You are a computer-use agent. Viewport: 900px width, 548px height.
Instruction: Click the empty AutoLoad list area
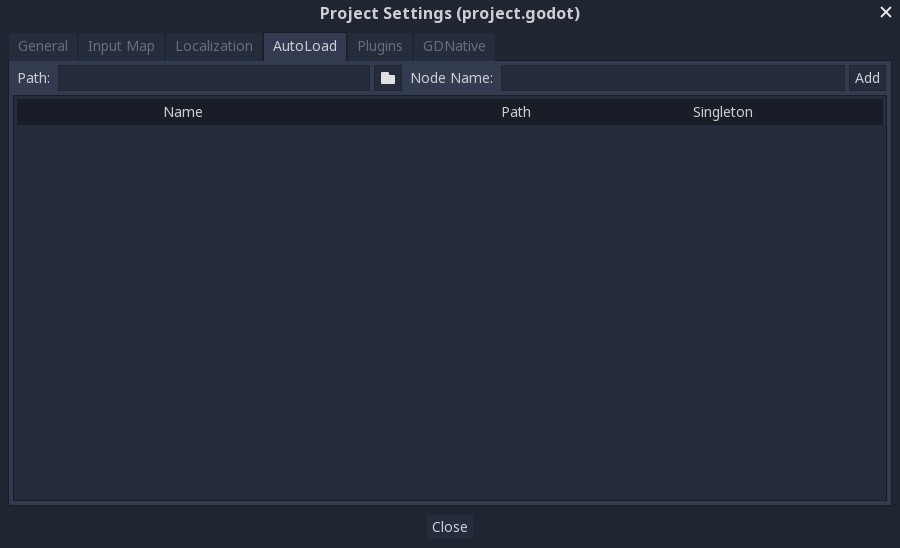[450, 310]
